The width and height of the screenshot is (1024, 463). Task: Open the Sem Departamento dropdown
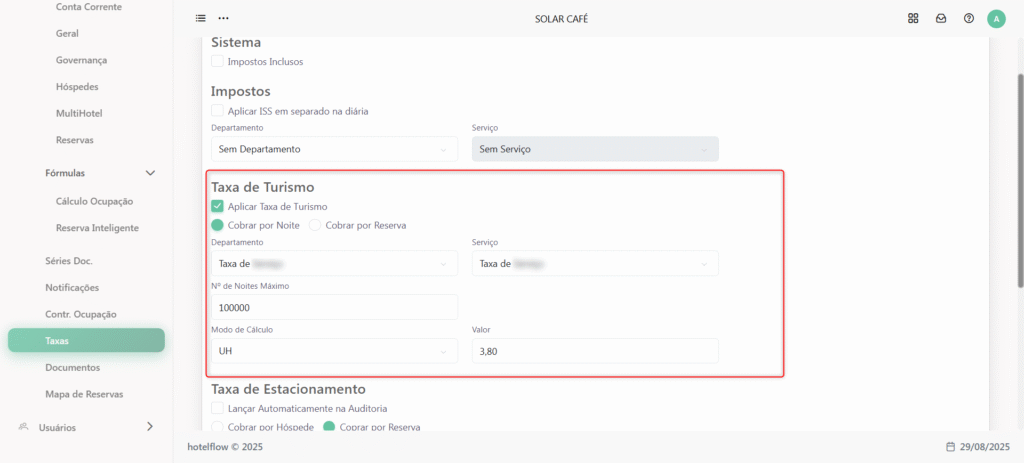[x=334, y=149]
